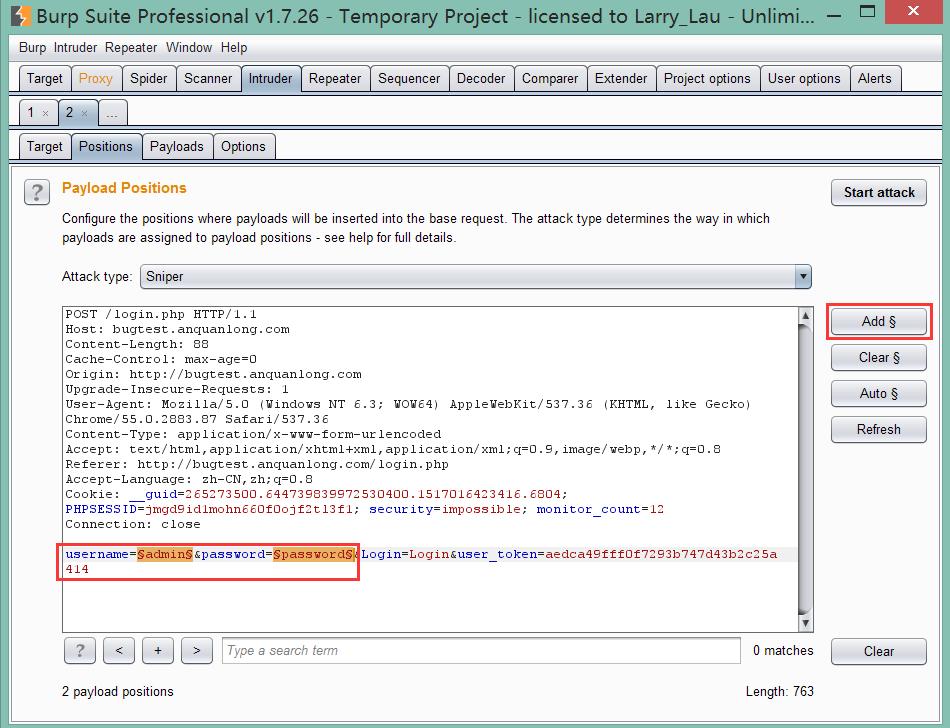Click the Start attack button
950x728 pixels.
(879, 193)
